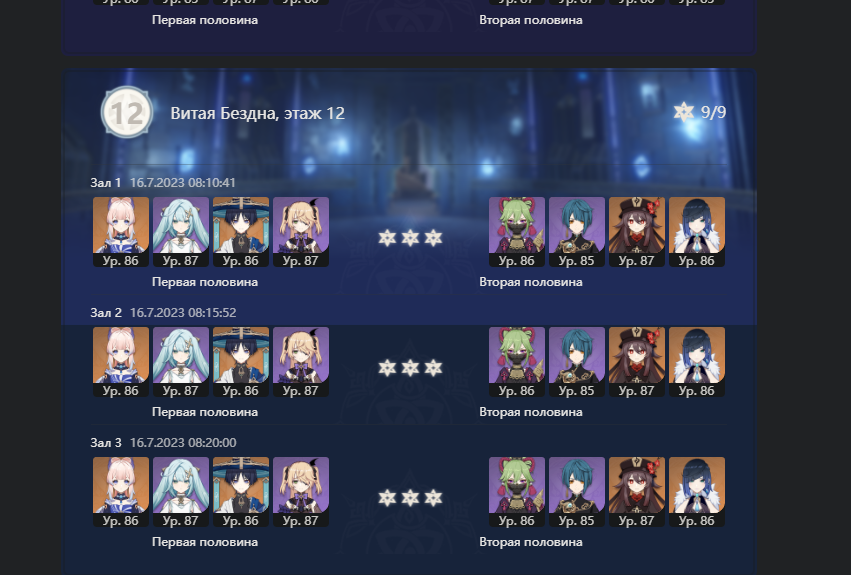
Task: Click 'Первая половина' label under Зал 2
Action: click(205, 412)
